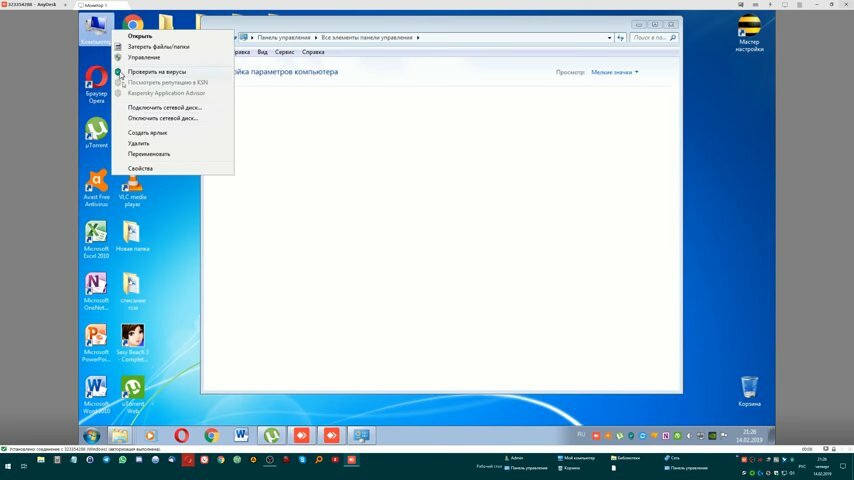The image size is (854, 480).
Task: Open the Корзина recycle bin
Action: (749, 391)
